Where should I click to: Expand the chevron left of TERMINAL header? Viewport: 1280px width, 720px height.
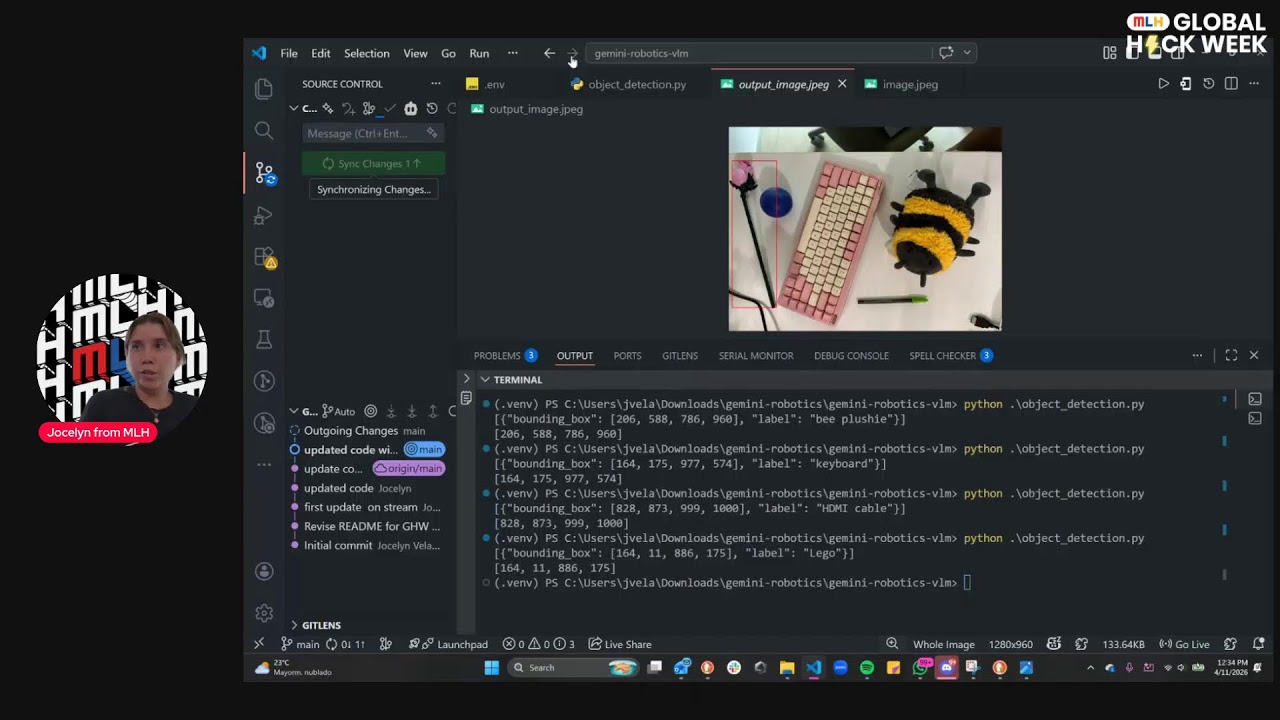click(466, 379)
